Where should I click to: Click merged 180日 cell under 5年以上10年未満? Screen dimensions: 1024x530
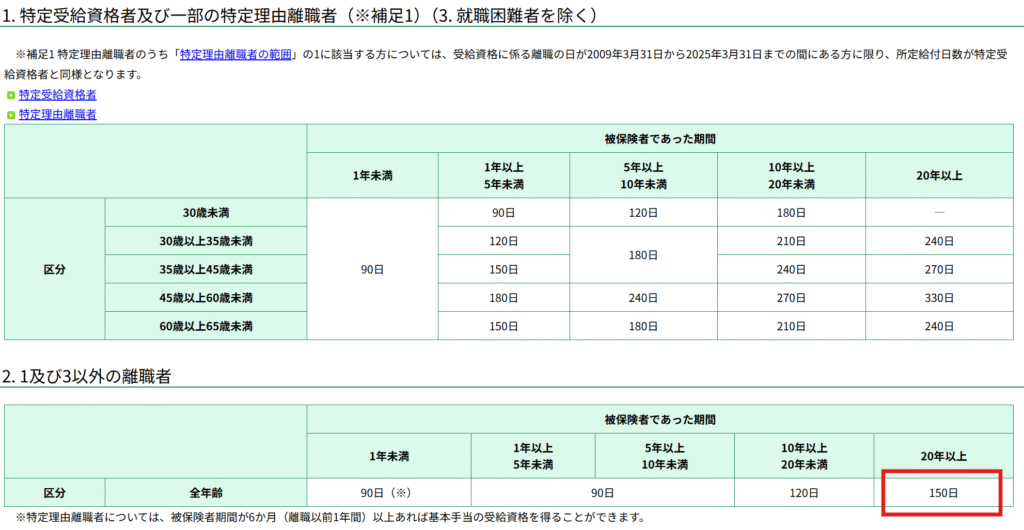pos(643,255)
